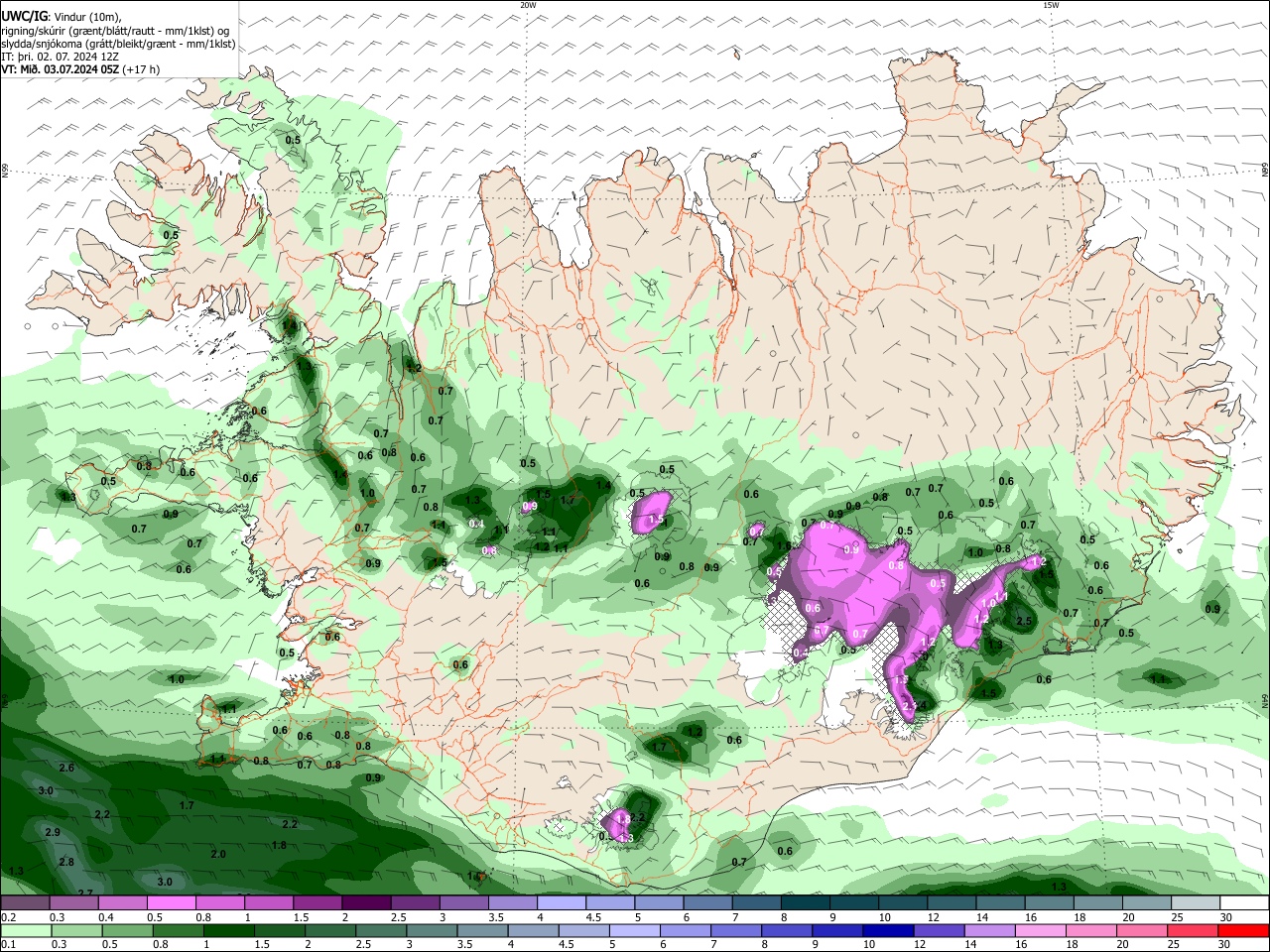Click the '2.0' precipitation value on the map

coord(218,854)
